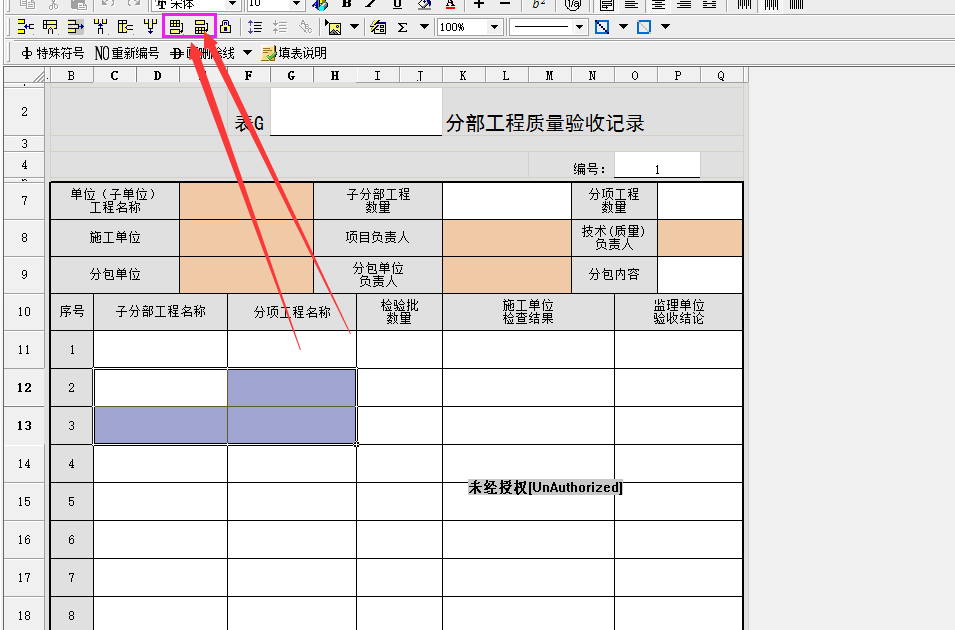Image resolution: width=955 pixels, height=630 pixels.
Task: Click the font color A icon
Action: [450, 4]
